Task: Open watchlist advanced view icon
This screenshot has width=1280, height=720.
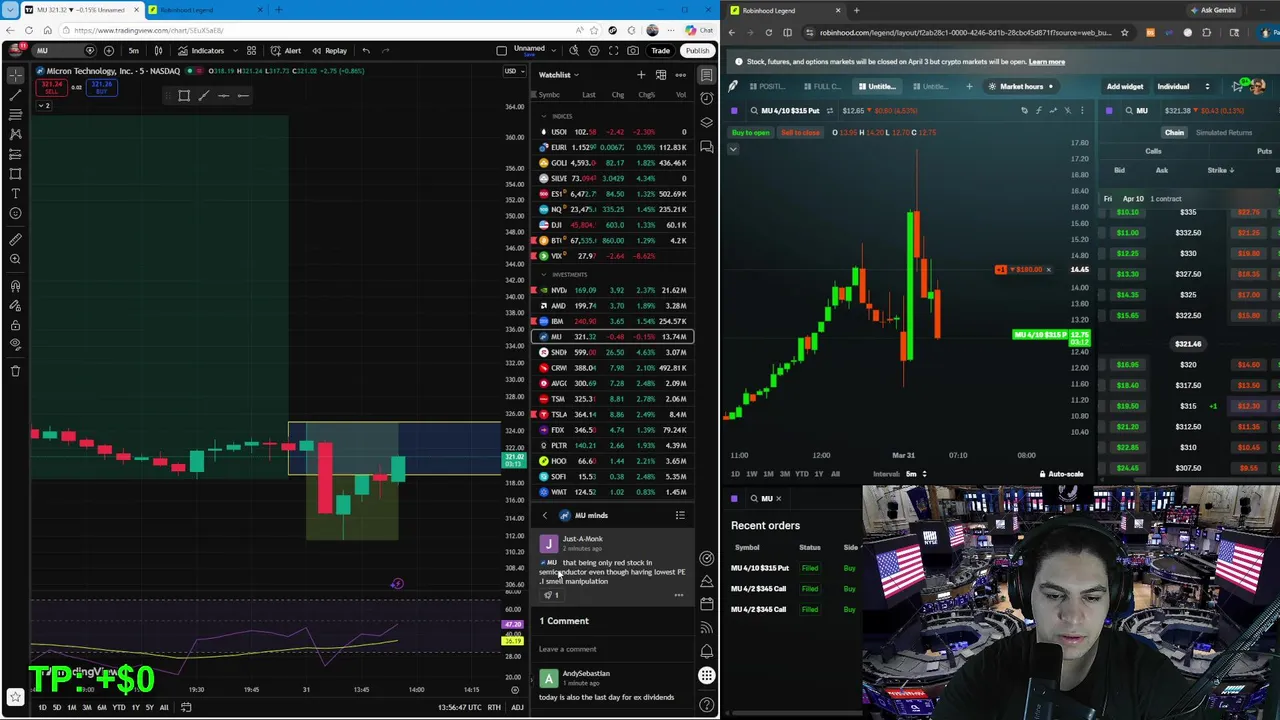Action: [661, 75]
